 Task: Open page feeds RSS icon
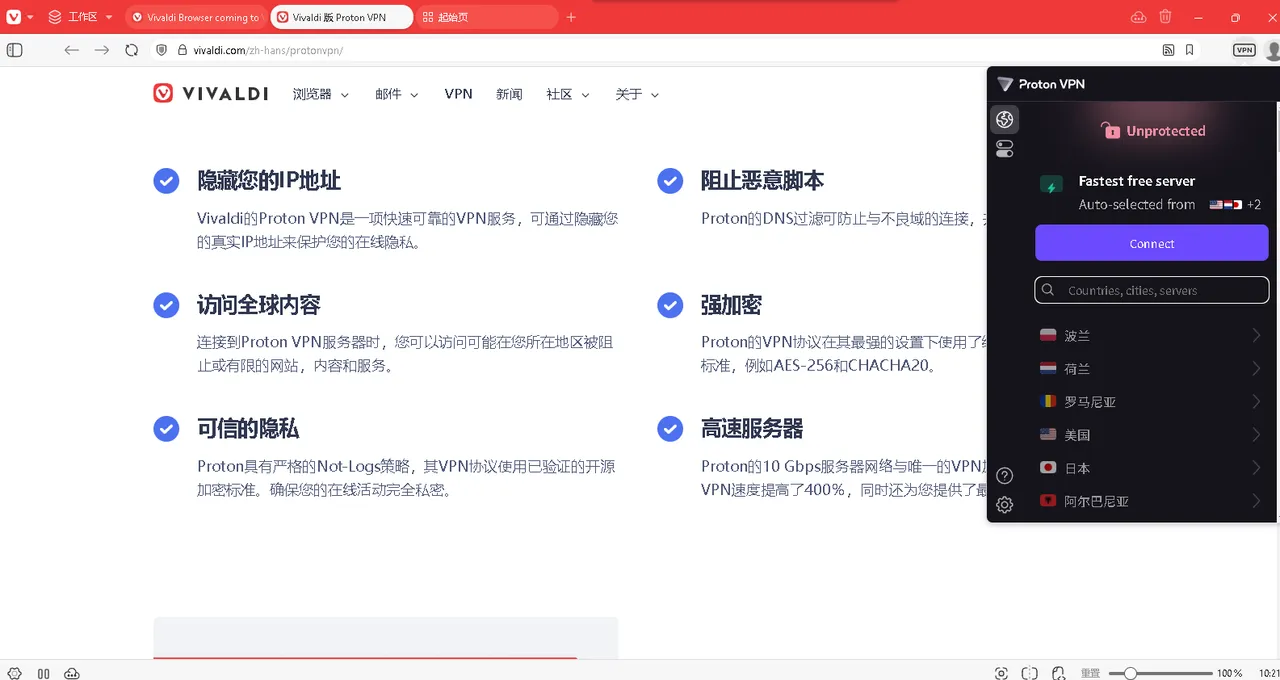tap(1168, 50)
